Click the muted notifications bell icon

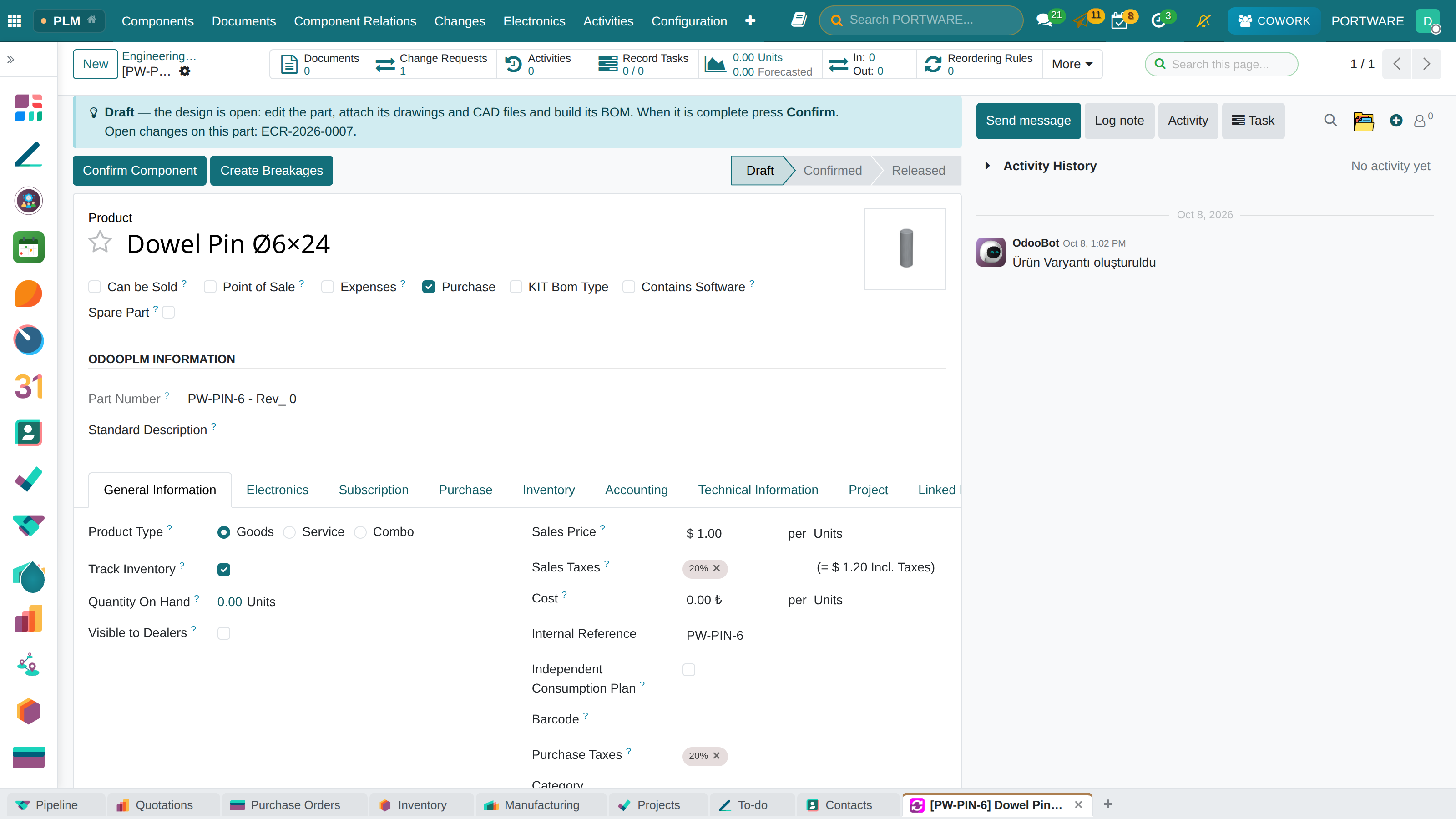point(1203,21)
